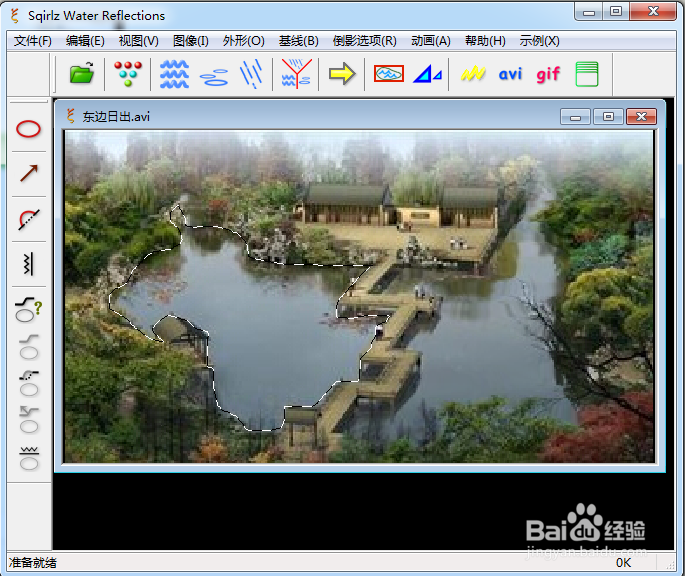The image size is (685, 576).
Task: Minimize the 东边日出.avi document window
Action: coord(575,117)
